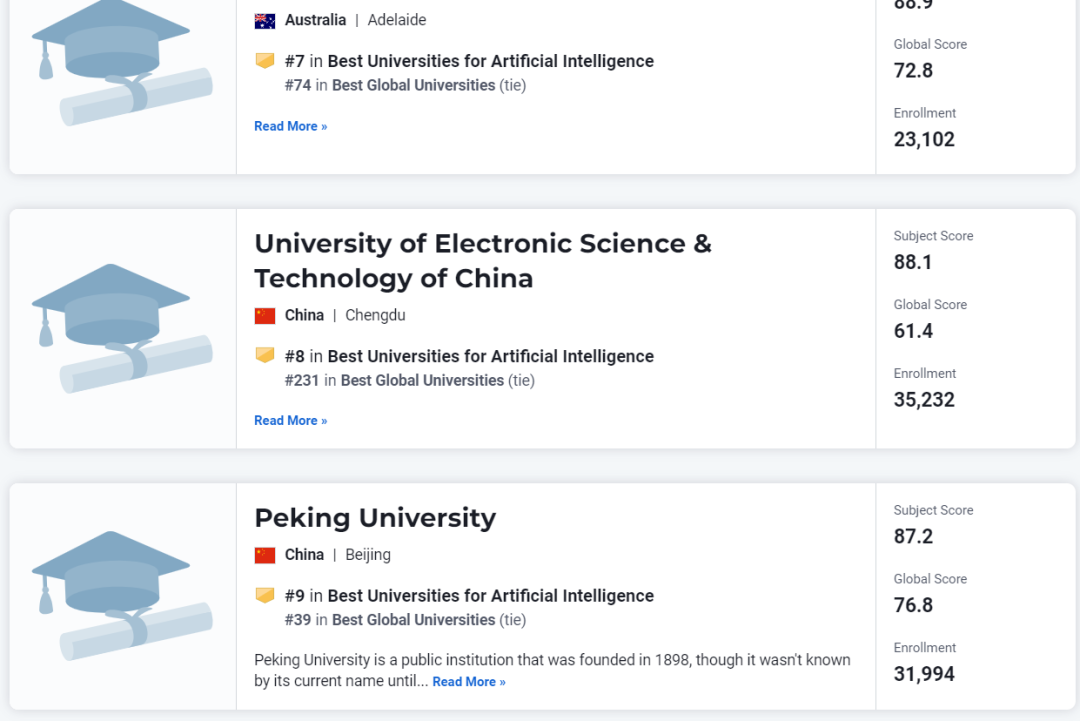Screen dimensions: 1080x721
Task: Click the Read More link in the Adelaide card
Action: pyautogui.click(x=290, y=126)
